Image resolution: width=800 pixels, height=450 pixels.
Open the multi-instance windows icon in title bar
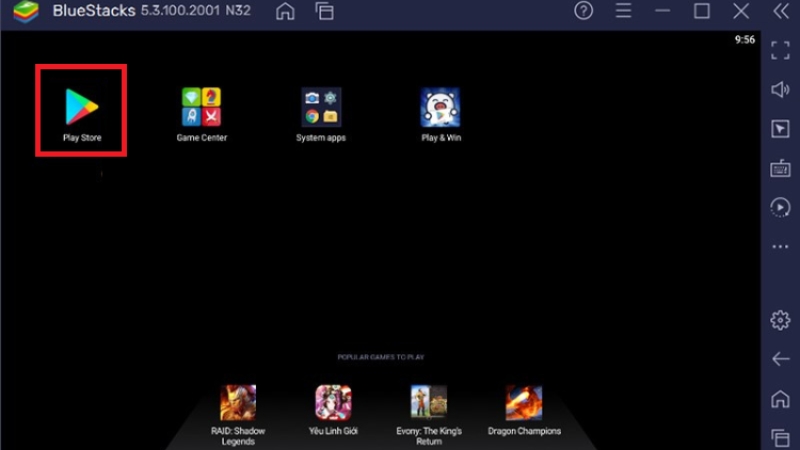pos(324,11)
